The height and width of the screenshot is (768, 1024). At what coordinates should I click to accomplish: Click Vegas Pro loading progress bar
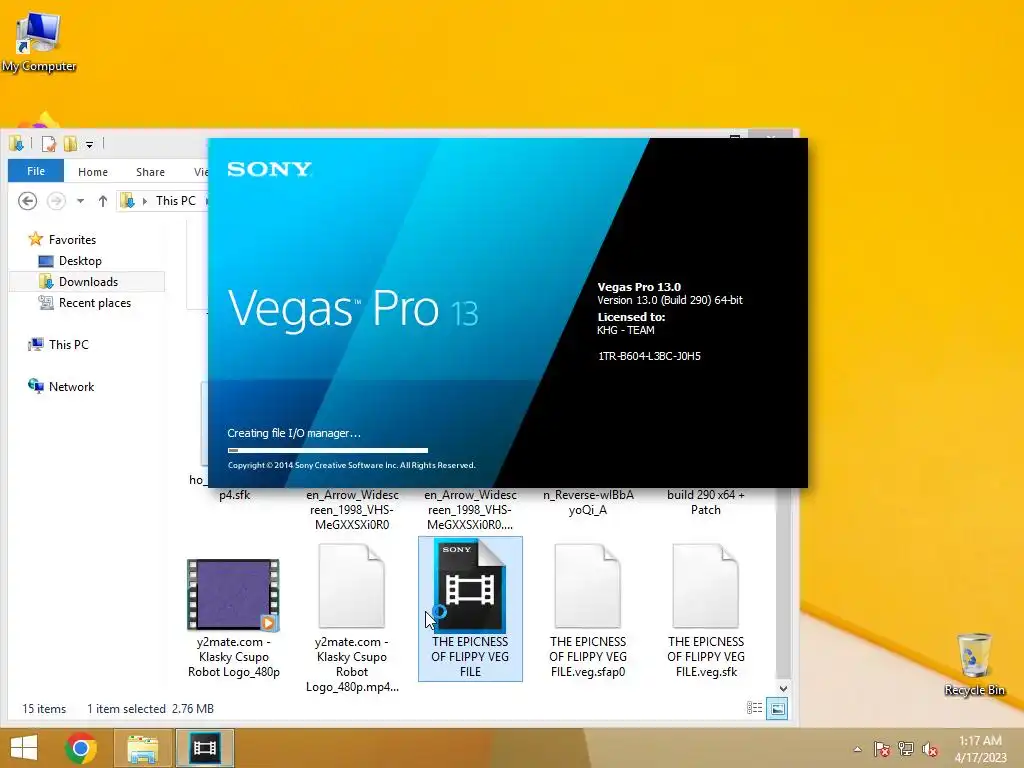[x=328, y=450]
